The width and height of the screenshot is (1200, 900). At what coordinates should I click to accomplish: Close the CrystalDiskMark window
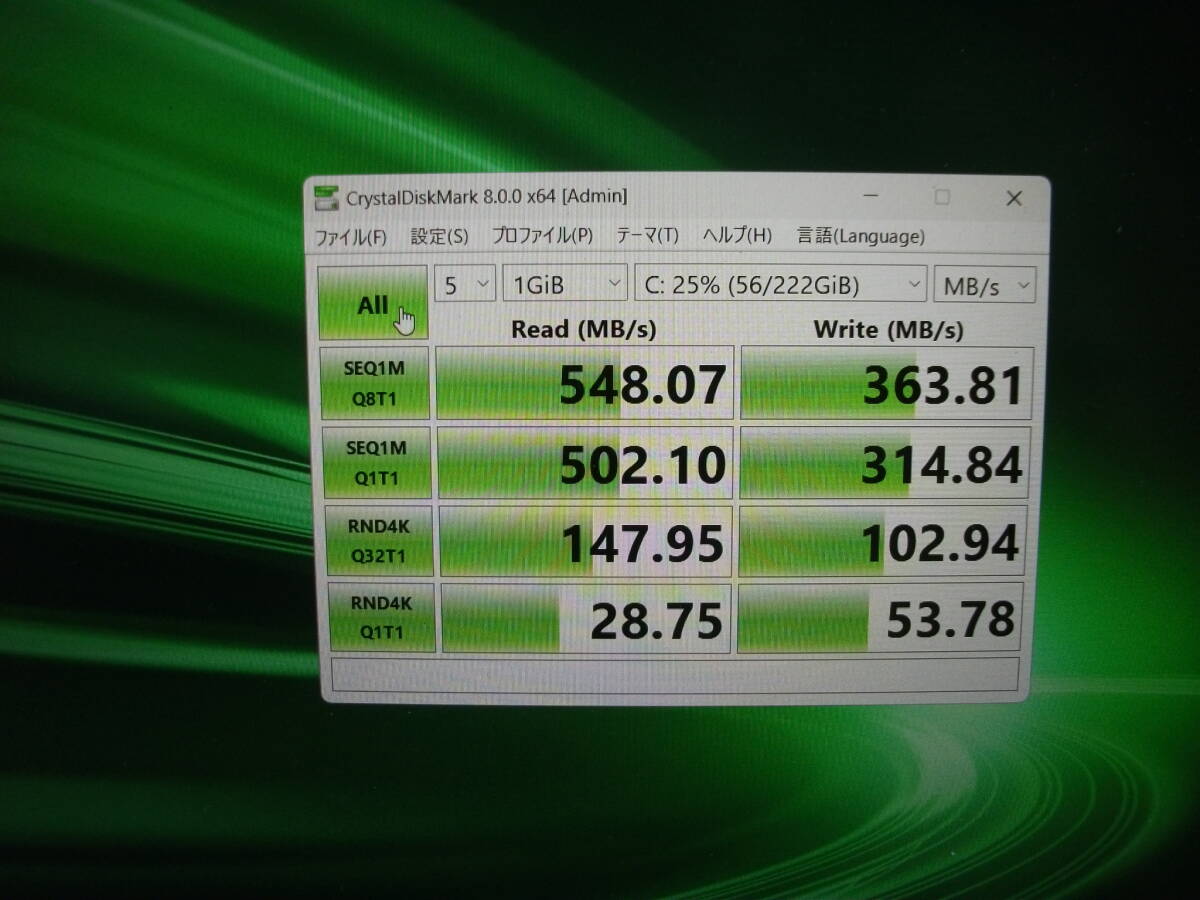(x=1014, y=199)
